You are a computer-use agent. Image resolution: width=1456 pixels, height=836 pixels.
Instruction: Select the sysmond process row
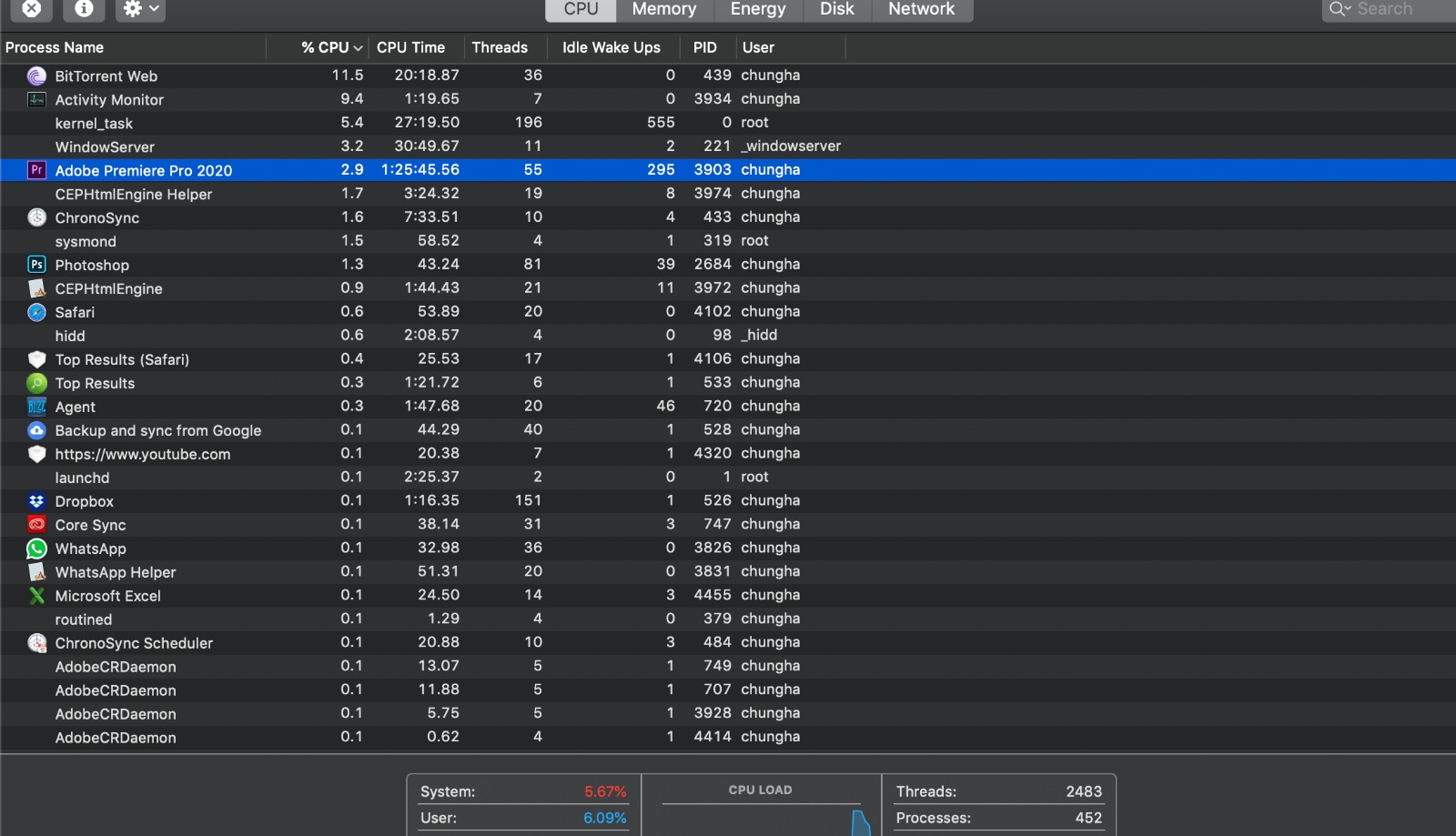(728, 241)
